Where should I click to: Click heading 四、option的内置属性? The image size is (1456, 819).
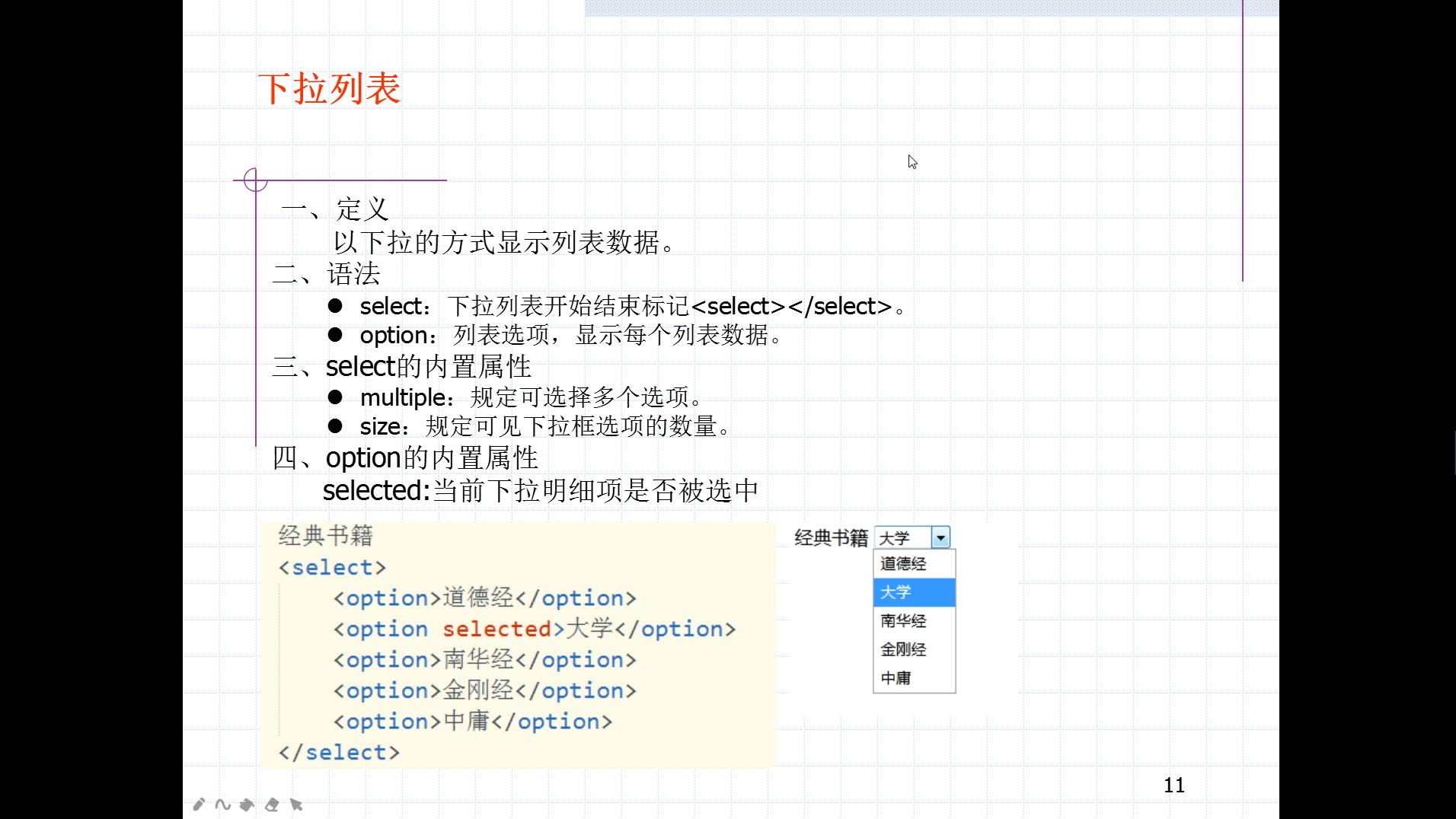tap(405, 458)
